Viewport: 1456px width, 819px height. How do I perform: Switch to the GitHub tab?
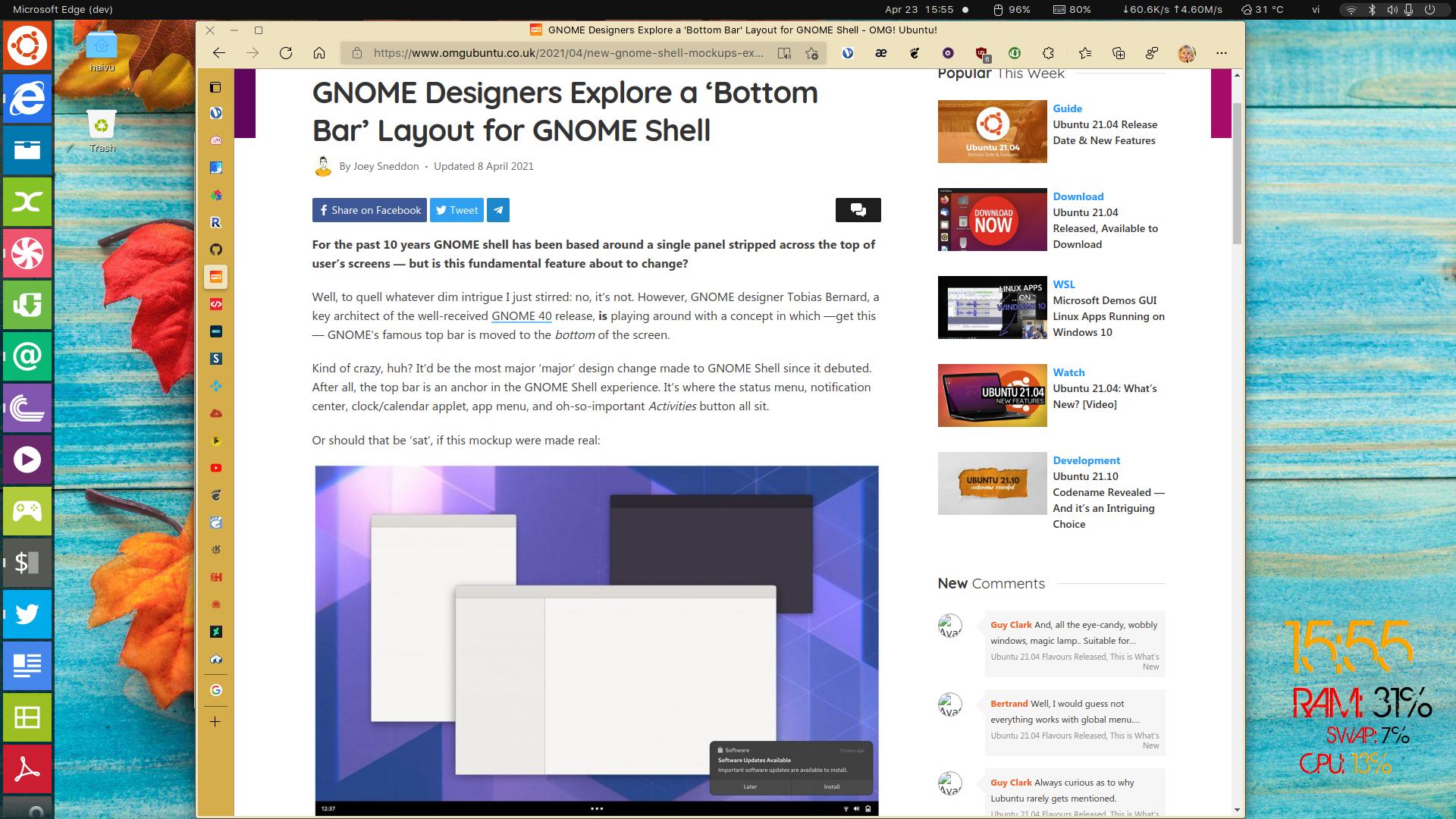(216, 249)
